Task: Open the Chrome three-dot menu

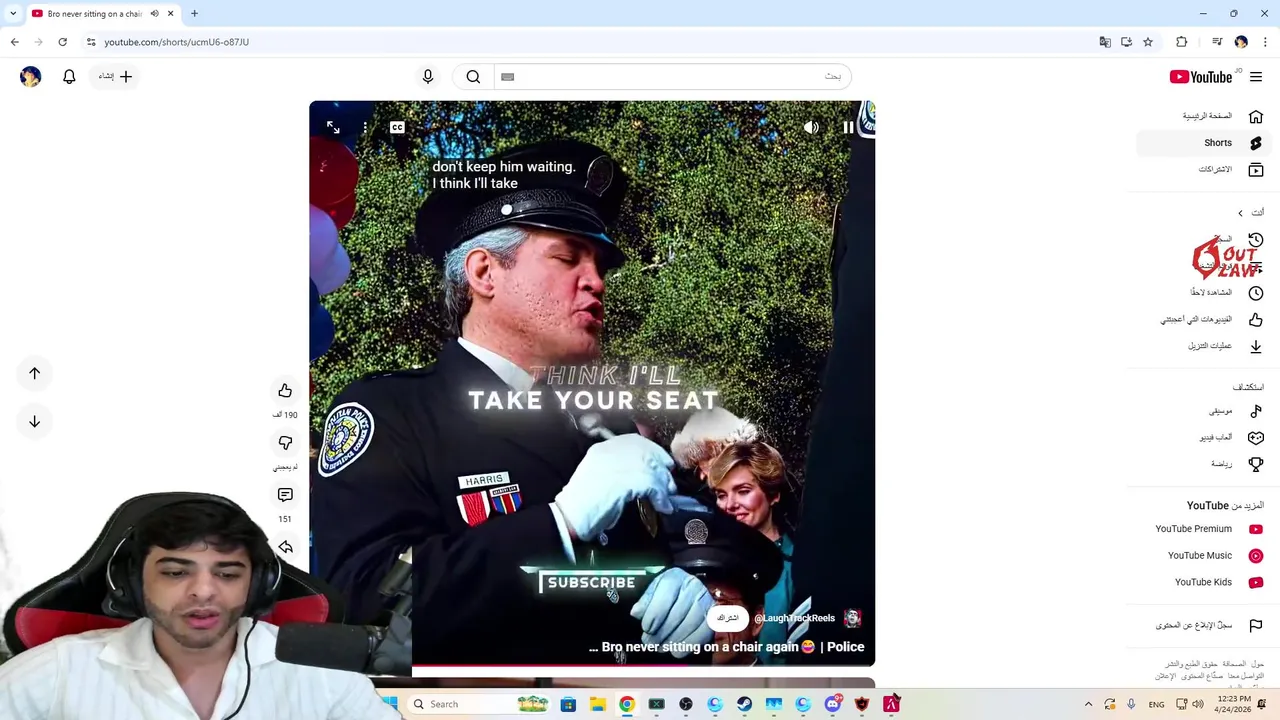Action: 1265,42
